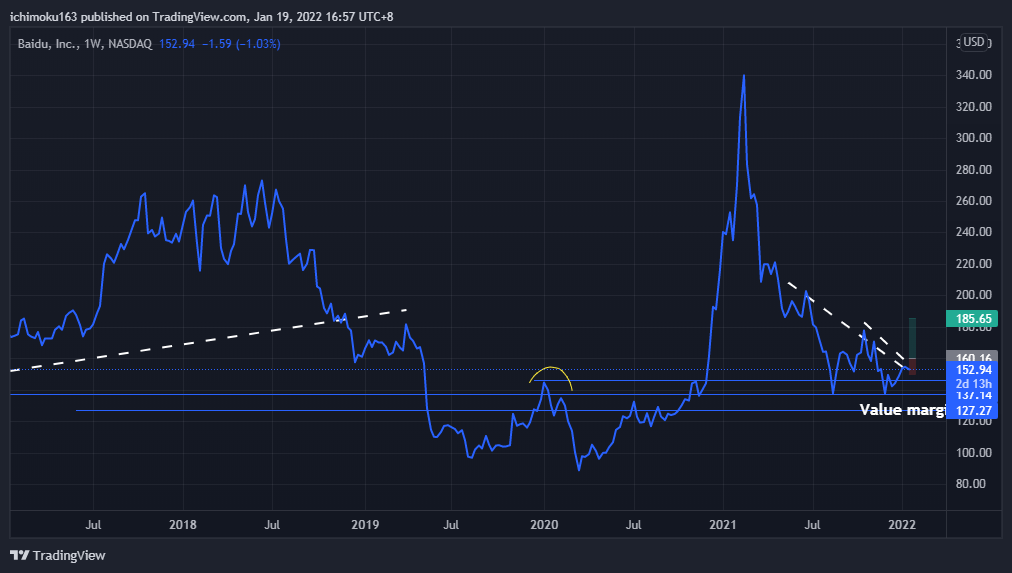Click the 240.00 price axis label
1012x573 pixels.
click(974, 232)
